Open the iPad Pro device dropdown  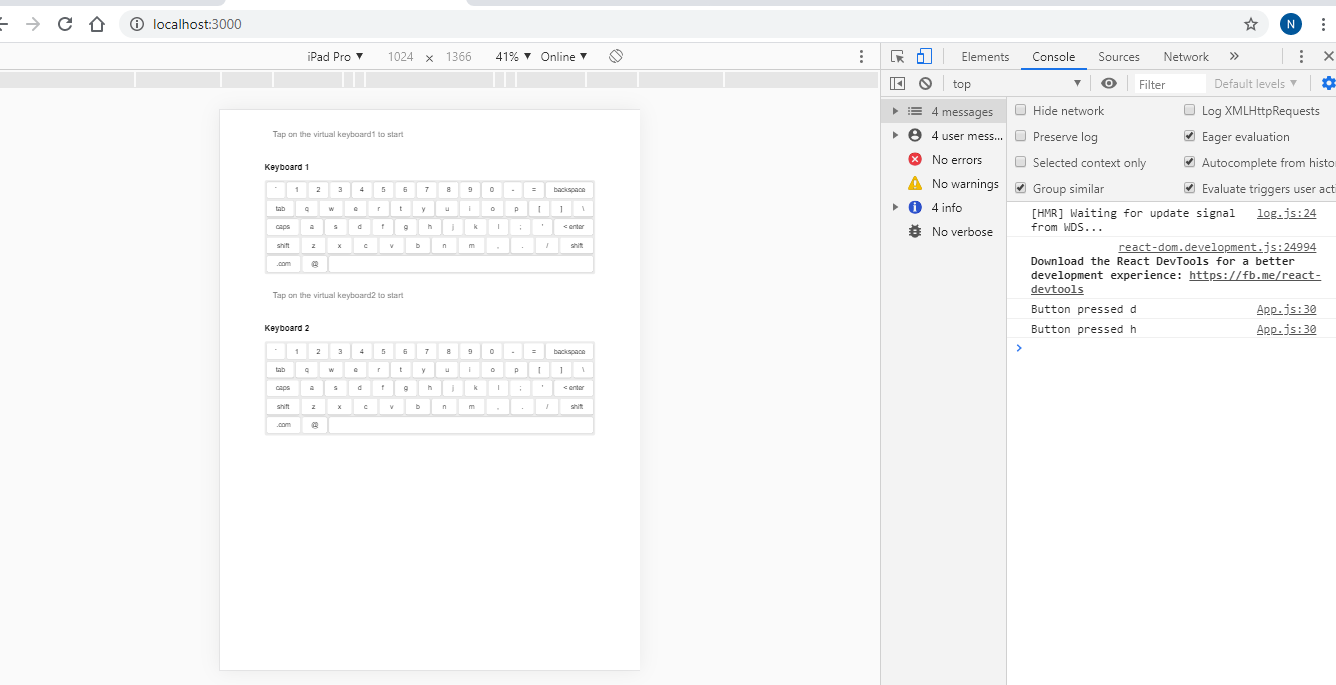(335, 57)
